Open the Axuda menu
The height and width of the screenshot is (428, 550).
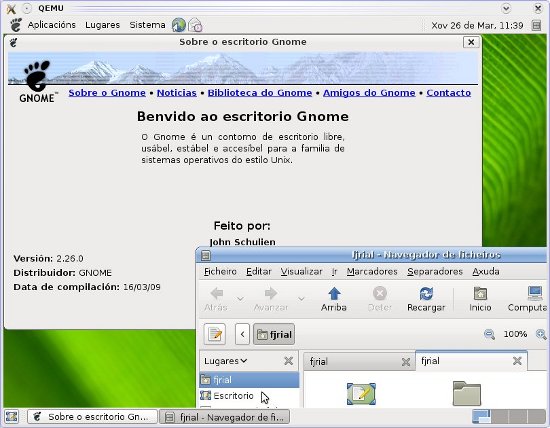click(486, 272)
